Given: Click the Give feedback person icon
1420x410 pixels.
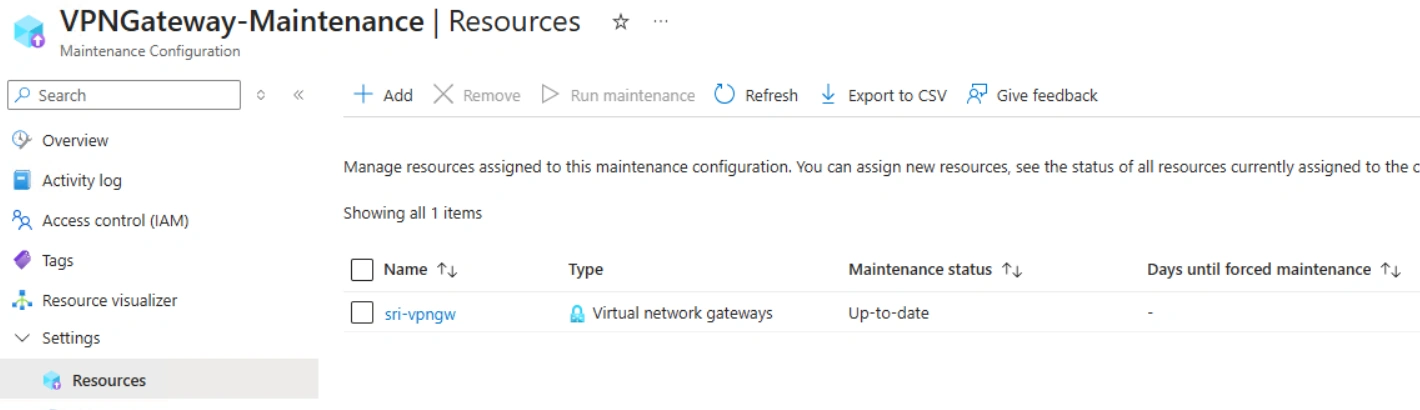Looking at the screenshot, I should click(977, 95).
